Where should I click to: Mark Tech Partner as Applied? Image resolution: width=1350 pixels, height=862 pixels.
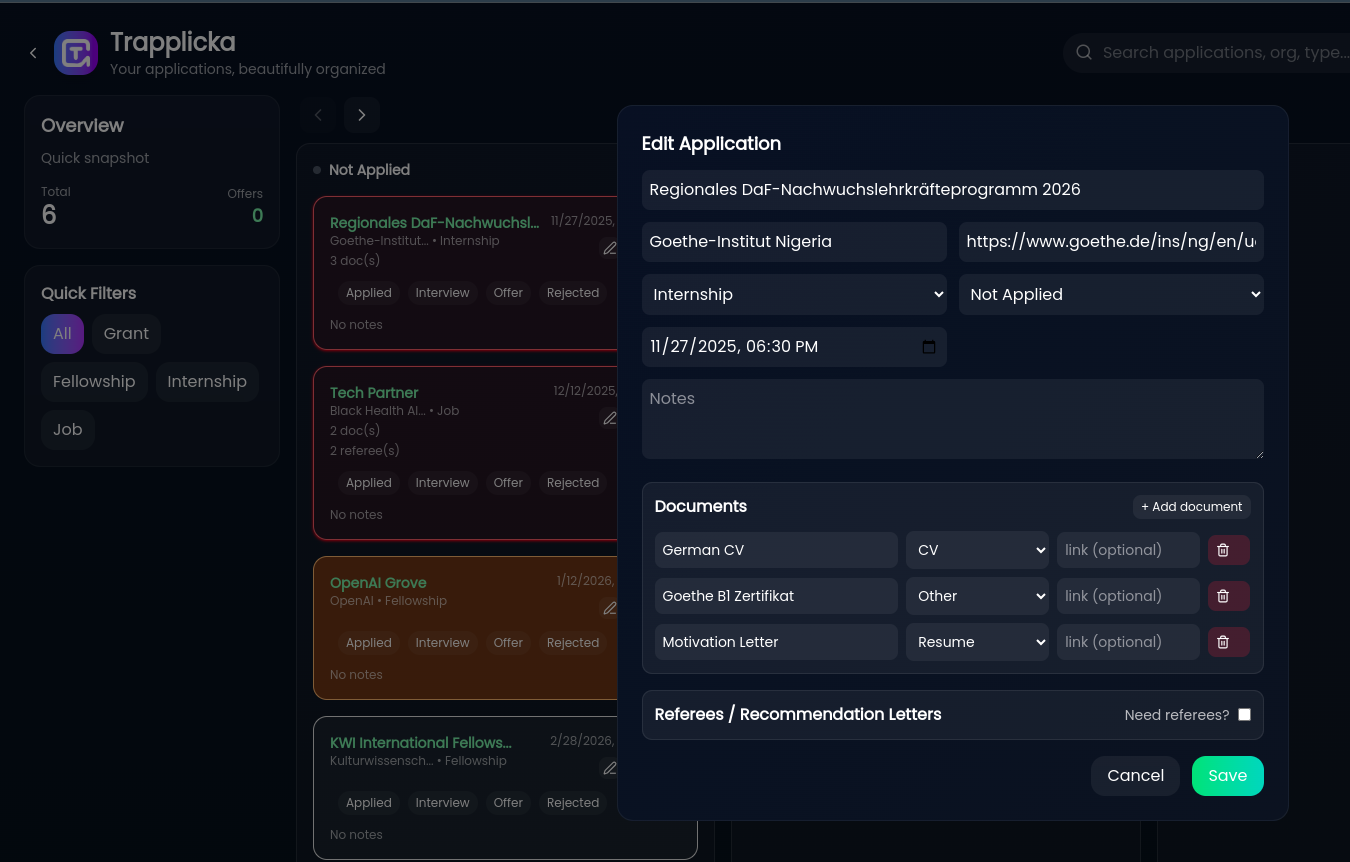coord(368,482)
